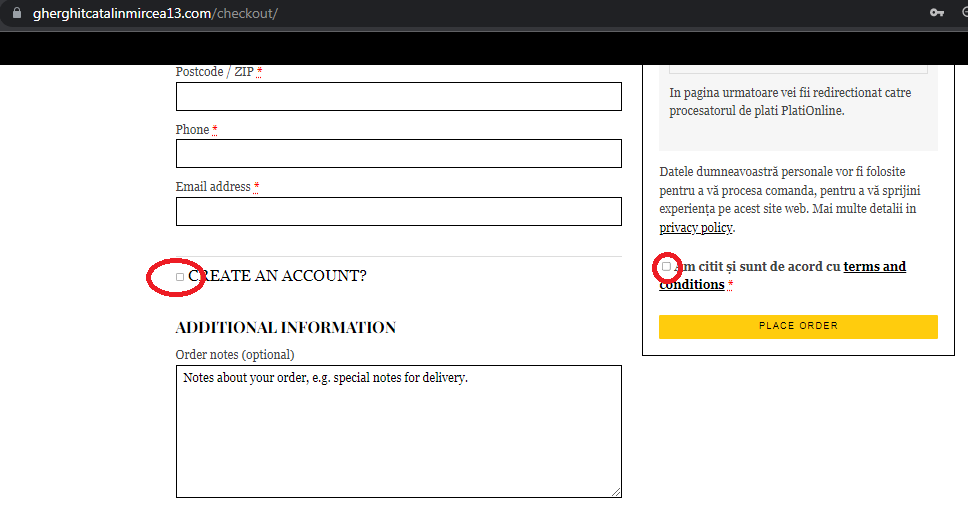This screenshot has height=515, width=968.
Task: Focus the Postcode / ZIP field
Action: click(398, 97)
